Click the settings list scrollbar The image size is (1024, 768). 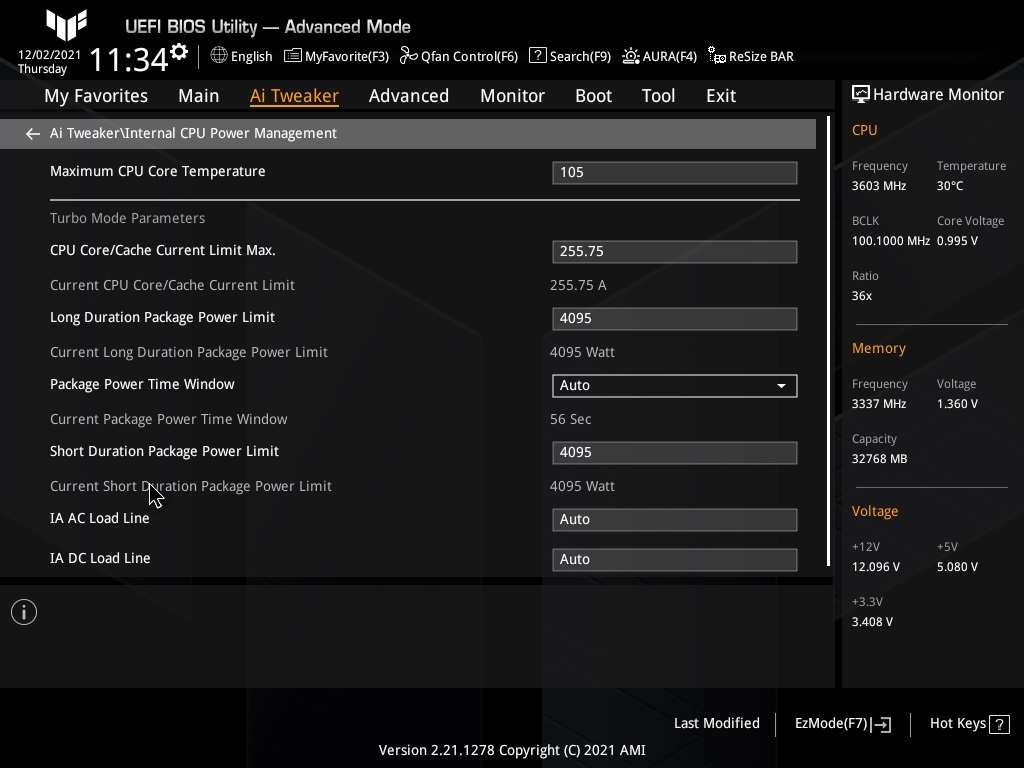pos(828,341)
